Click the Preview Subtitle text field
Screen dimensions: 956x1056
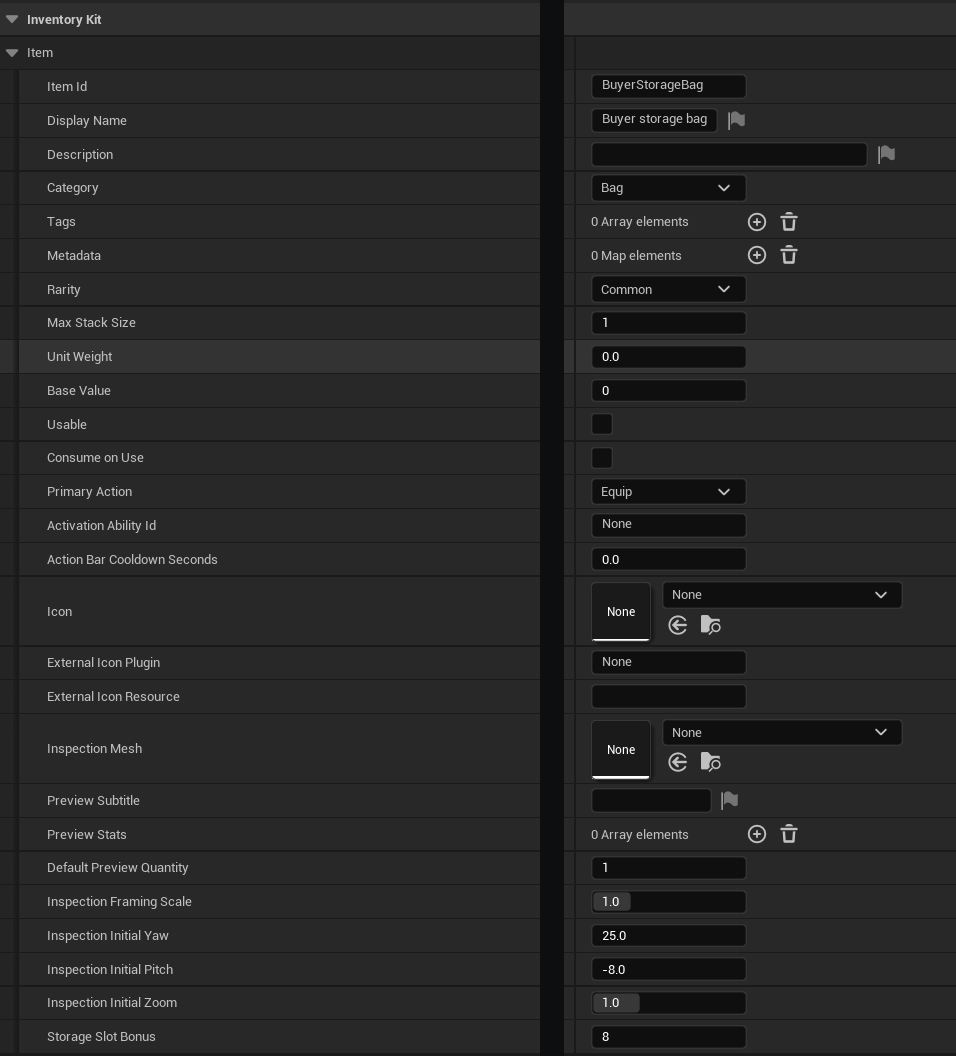[x=651, y=800]
